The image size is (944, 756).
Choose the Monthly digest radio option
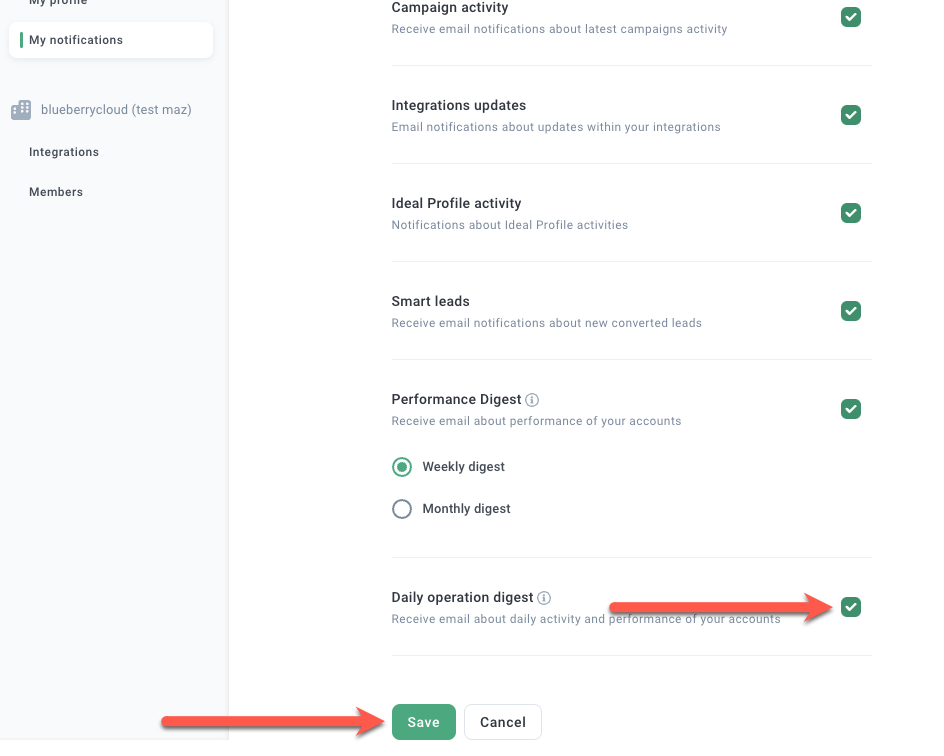(x=402, y=509)
